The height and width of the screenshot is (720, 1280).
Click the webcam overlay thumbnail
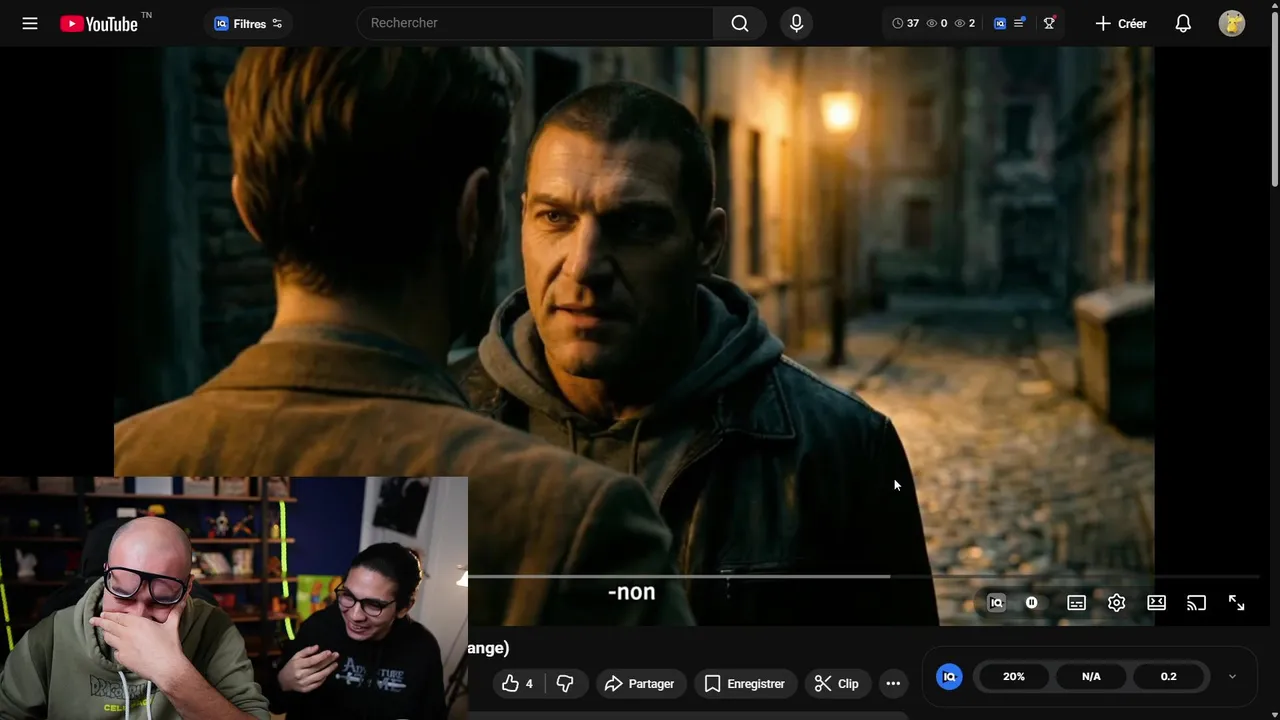pyautogui.click(x=234, y=598)
